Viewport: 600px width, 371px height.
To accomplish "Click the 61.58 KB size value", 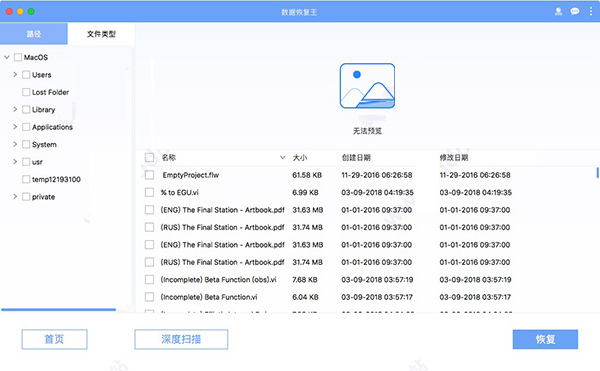I will tap(307, 175).
